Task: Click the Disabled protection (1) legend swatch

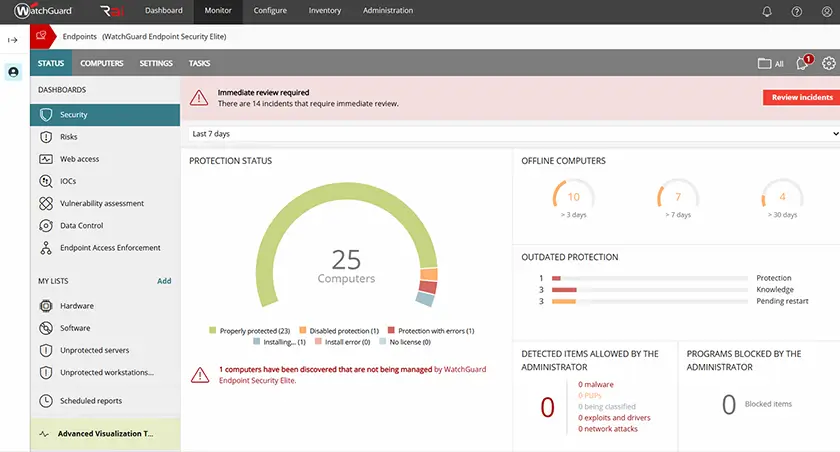Action: (303, 330)
